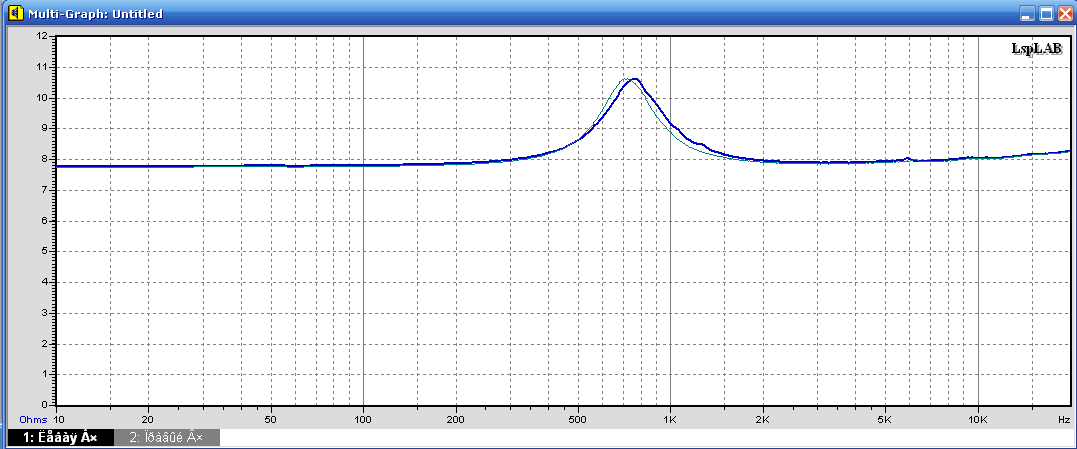The image size is (1077, 449).
Task: Click the Hz axis label
Action: (1064, 419)
